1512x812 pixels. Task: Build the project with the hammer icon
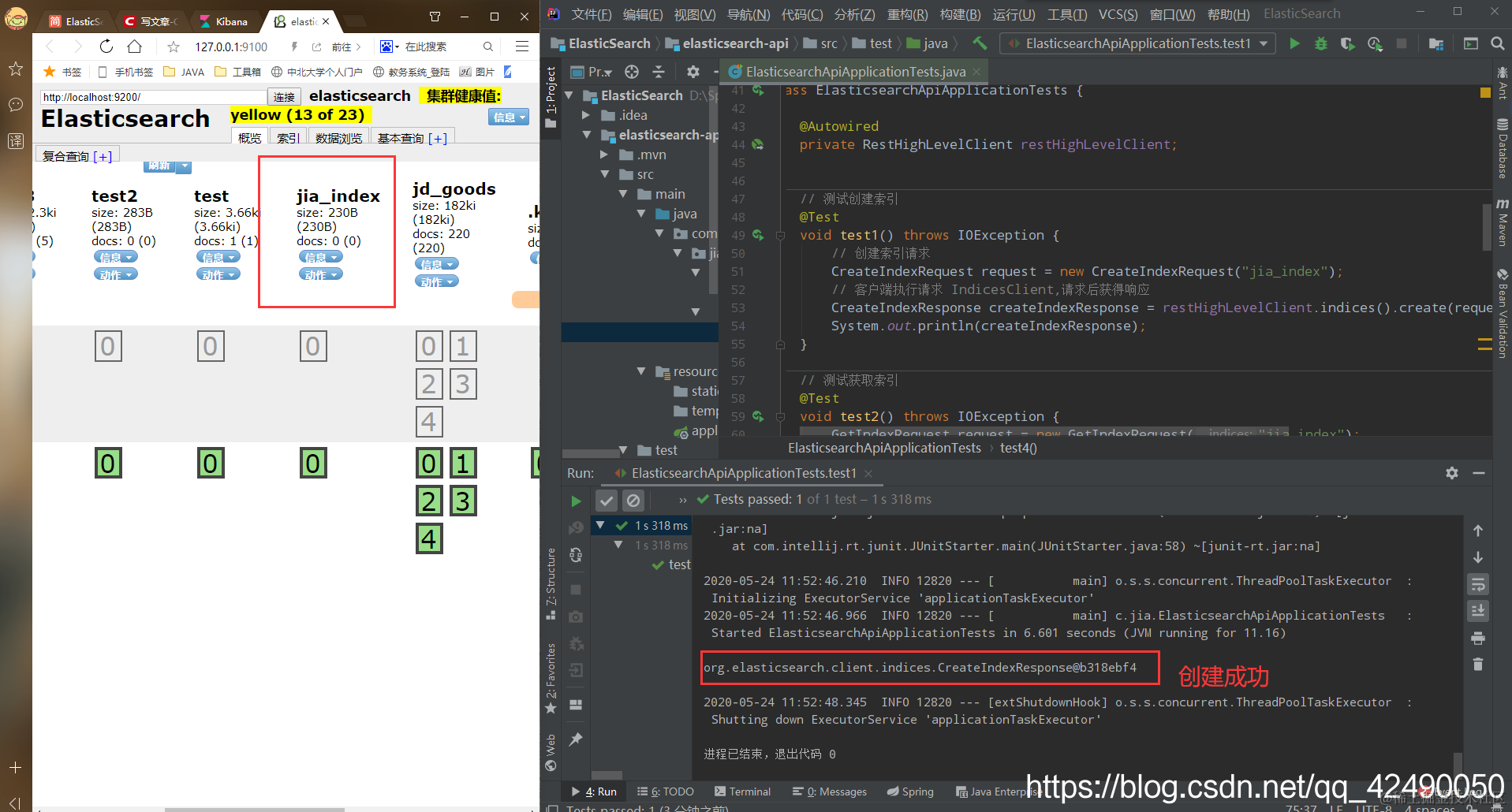[x=980, y=43]
